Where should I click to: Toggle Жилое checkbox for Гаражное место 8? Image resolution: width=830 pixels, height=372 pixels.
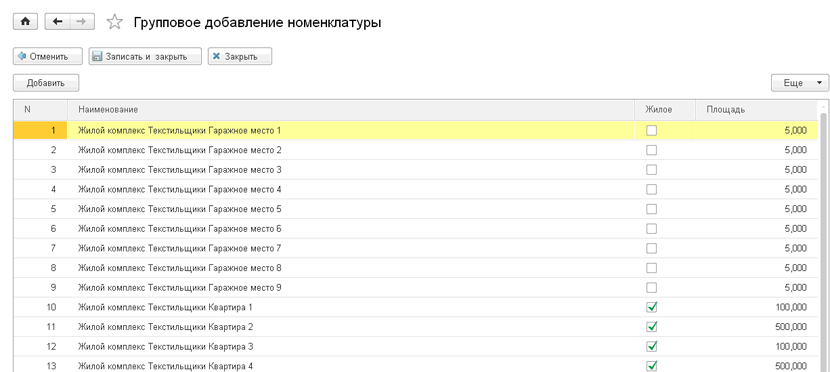(652, 268)
